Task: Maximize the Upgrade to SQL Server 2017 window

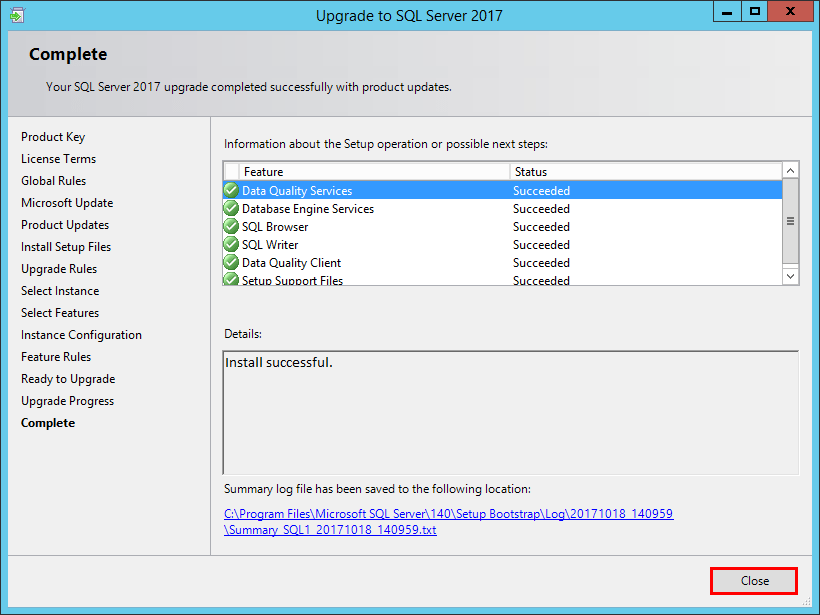Action: 755,12
